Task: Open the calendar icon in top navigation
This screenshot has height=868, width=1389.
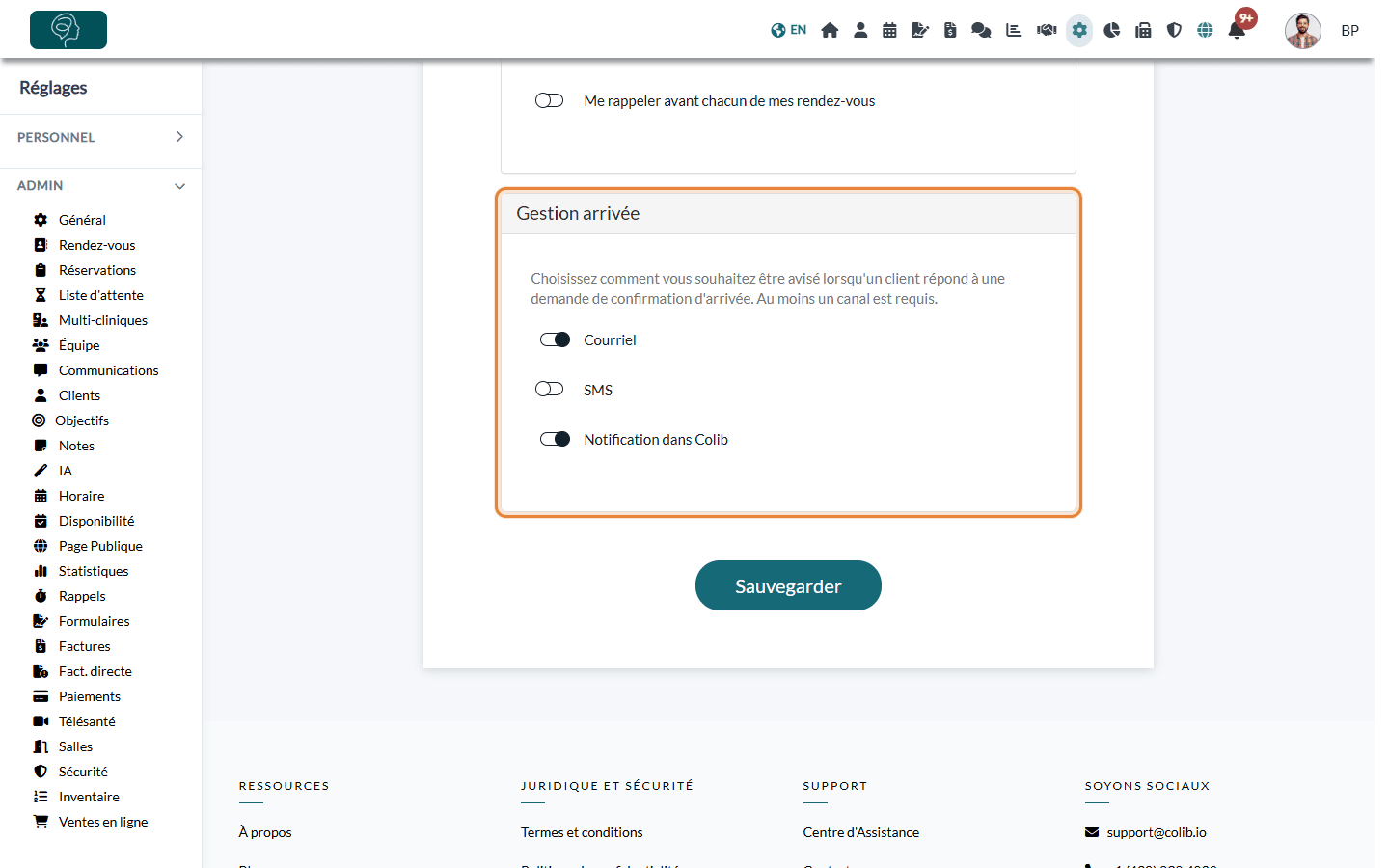Action: coord(889,30)
